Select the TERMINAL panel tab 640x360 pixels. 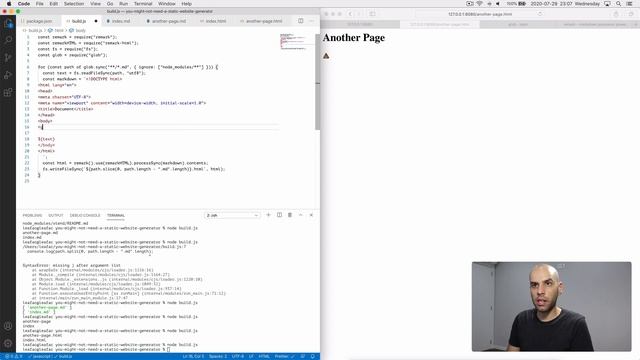click(x=116, y=215)
